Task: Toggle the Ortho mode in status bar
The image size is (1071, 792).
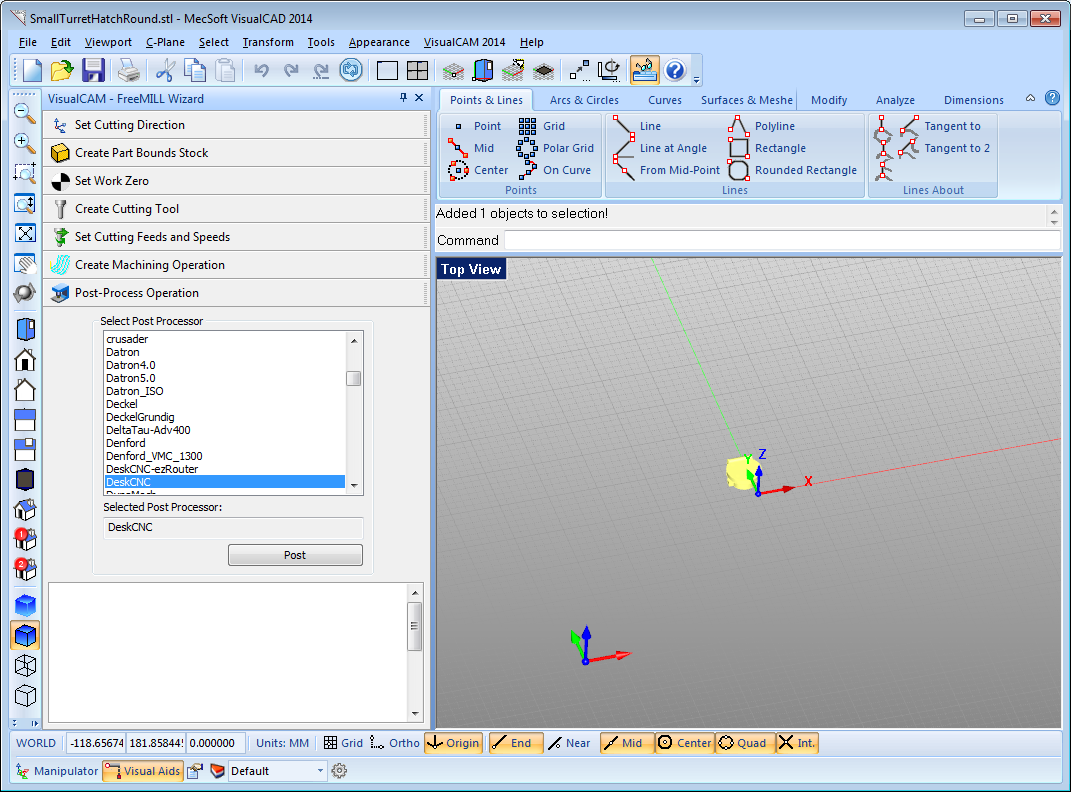Action: click(394, 743)
